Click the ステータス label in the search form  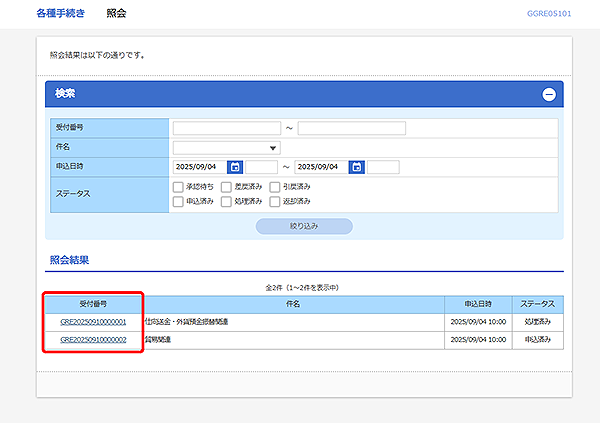click(73, 194)
